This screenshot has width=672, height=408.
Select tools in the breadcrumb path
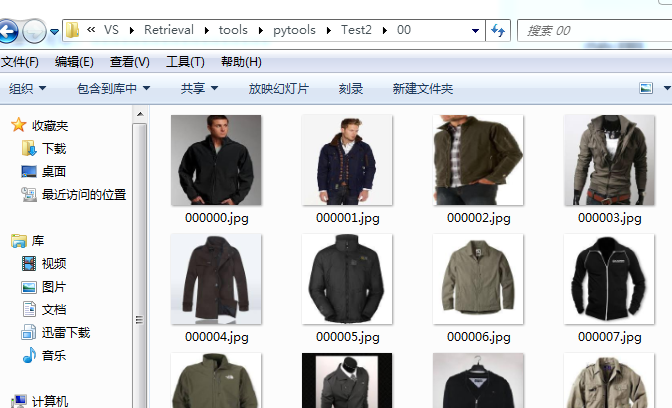tap(233, 30)
